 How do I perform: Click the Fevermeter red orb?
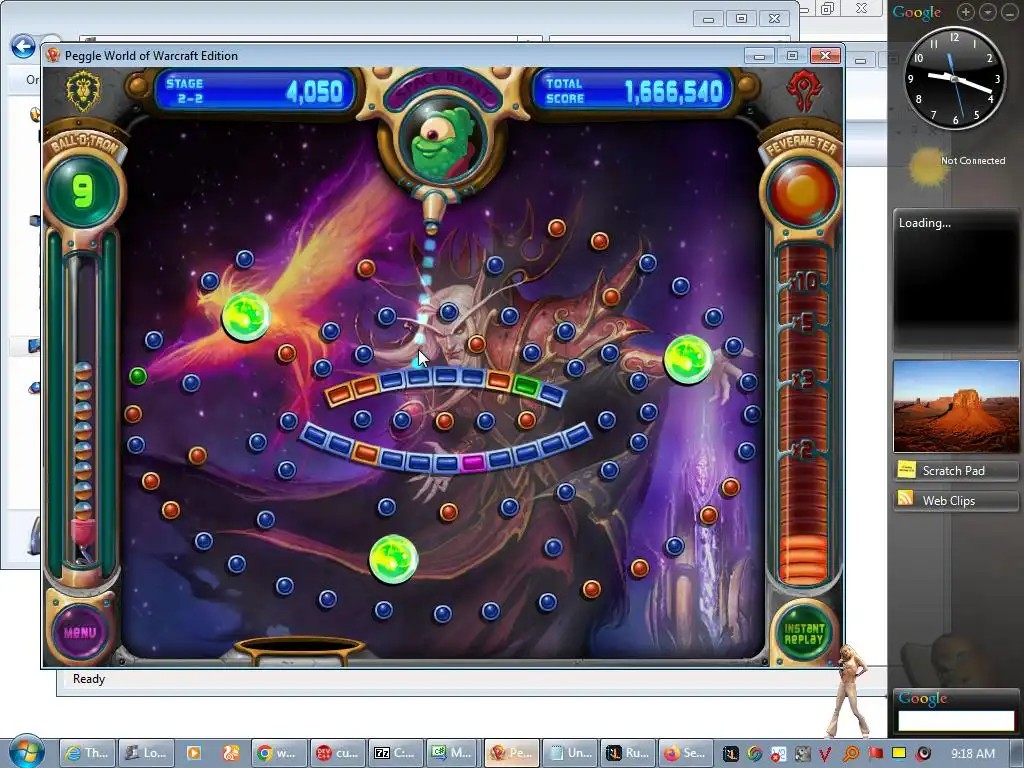click(802, 192)
